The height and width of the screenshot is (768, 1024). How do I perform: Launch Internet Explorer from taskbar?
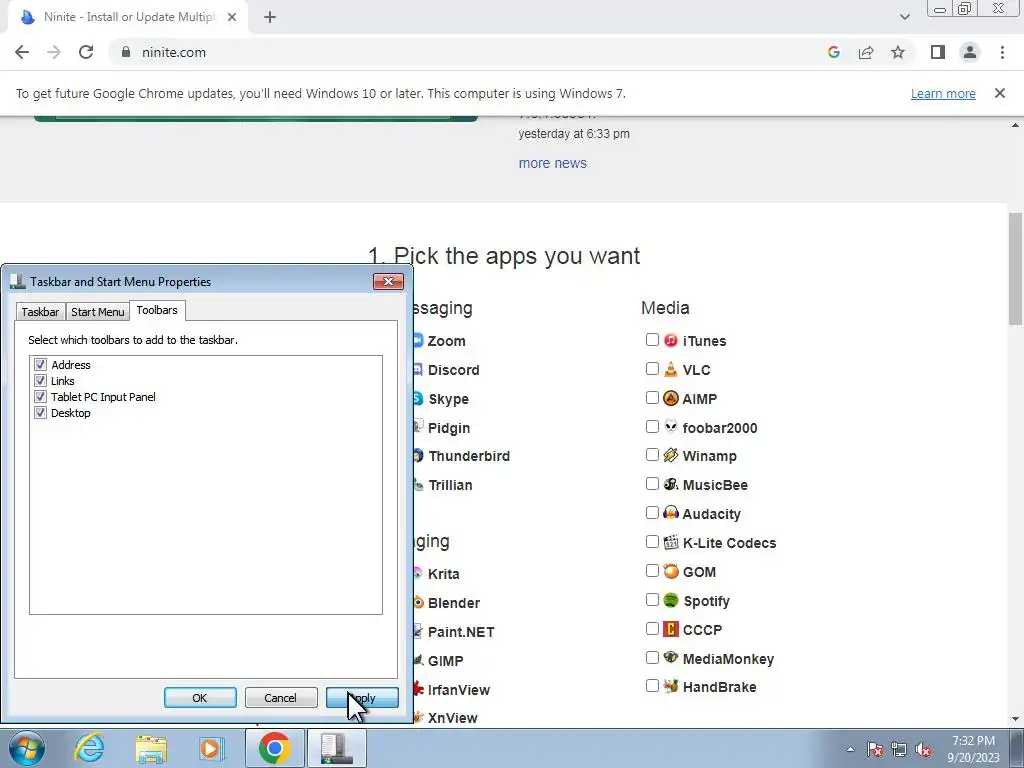click(89, 748)
